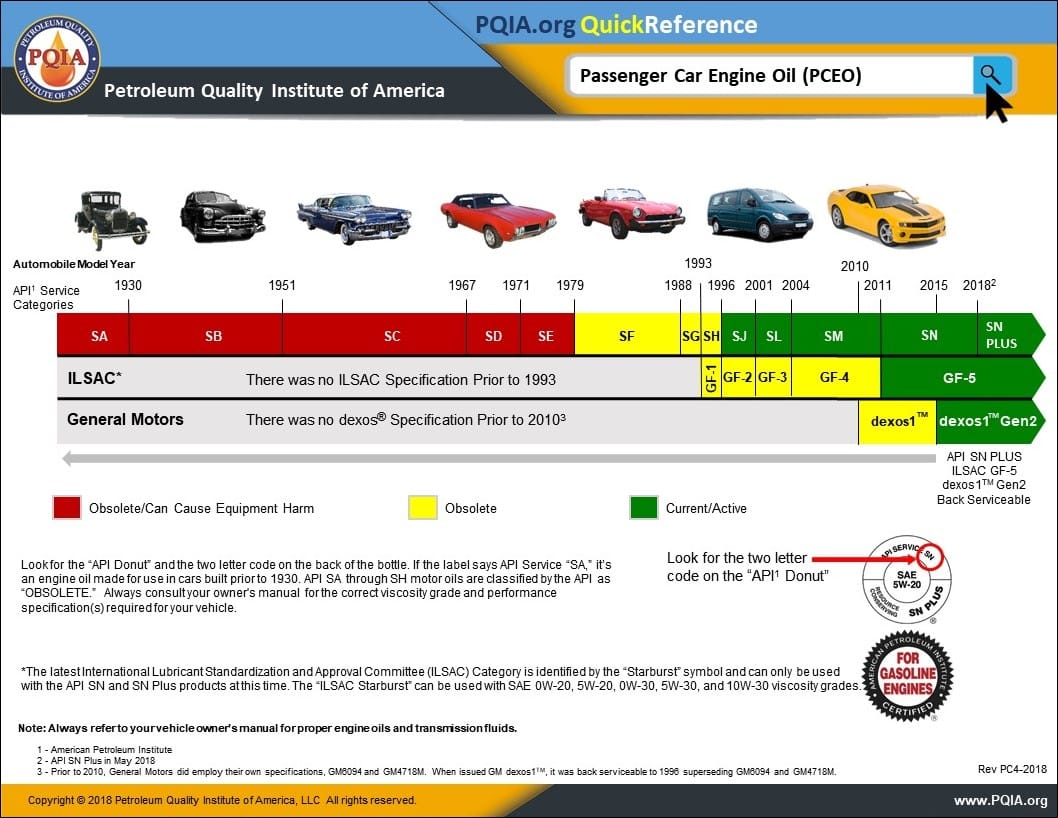Click the yellow Obsolete legend swatch
The image size is (1058, 818).
424,507
